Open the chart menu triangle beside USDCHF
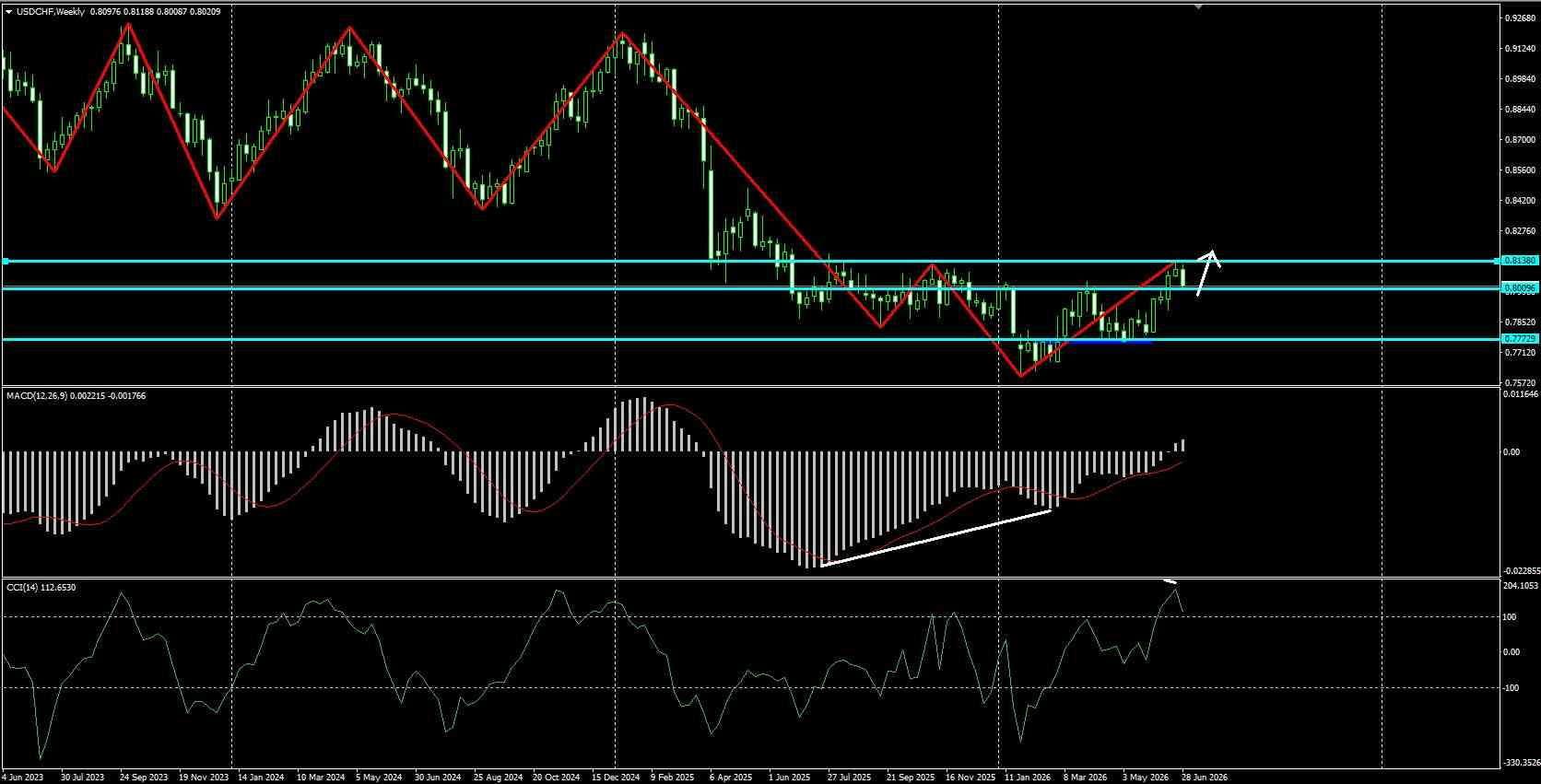The height and width of the screenshot is (784, 1541). [8, 11]
